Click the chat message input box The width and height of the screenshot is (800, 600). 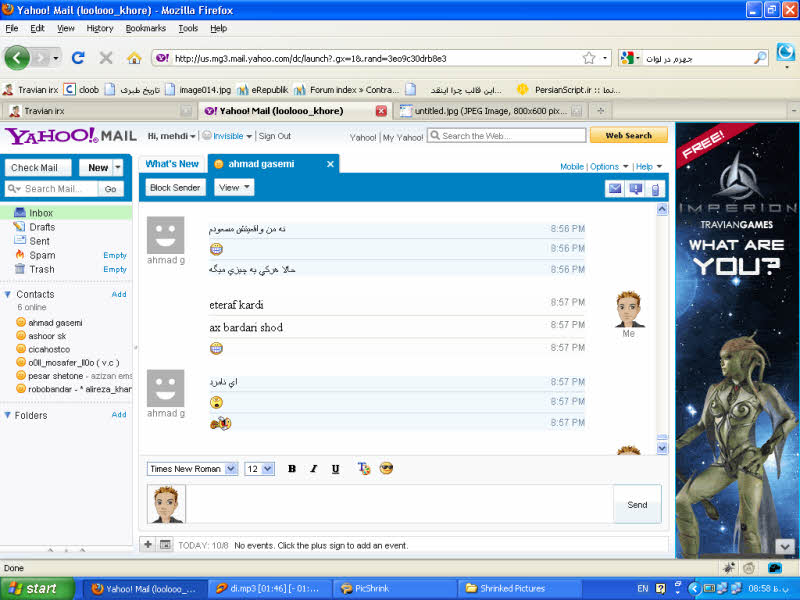click(399, 504)
